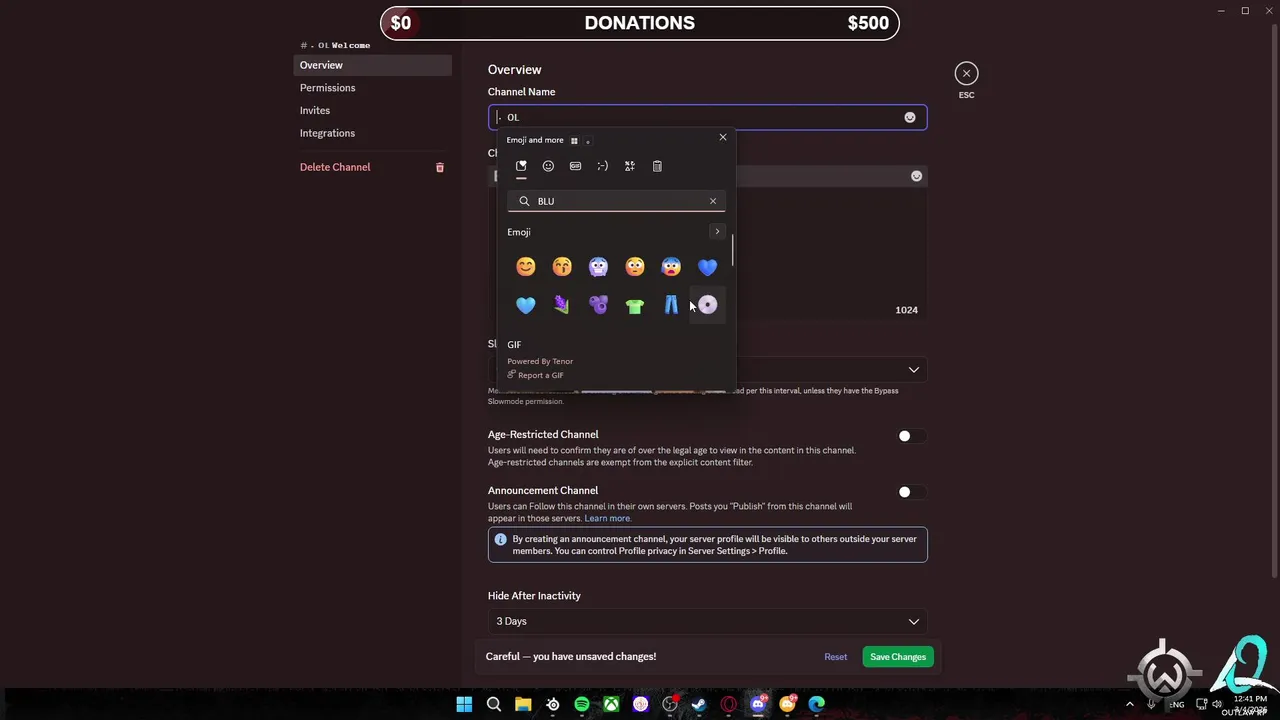Image resolution: width=1280 pixels, height=720 pixels.
Task: Choose the green t-shirt emoji
Action: click(x=635, y=305)
